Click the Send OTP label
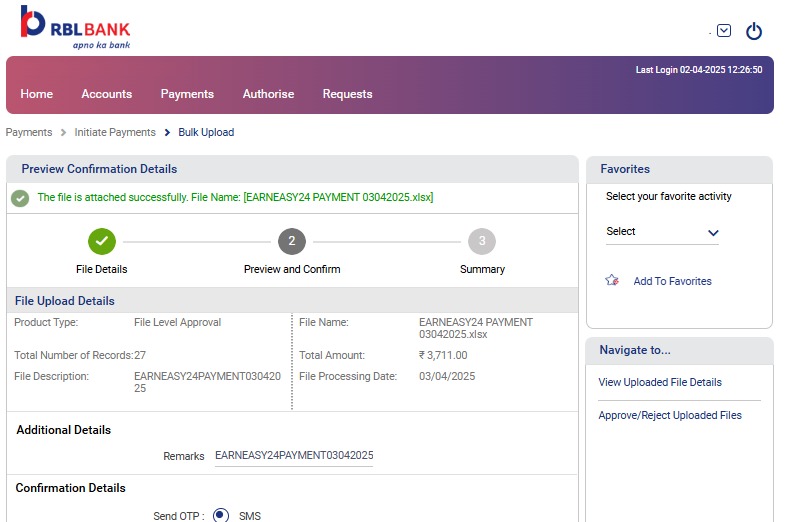This screenshot has height=522, width=789. pyautogui.click(x=179, y=516)
